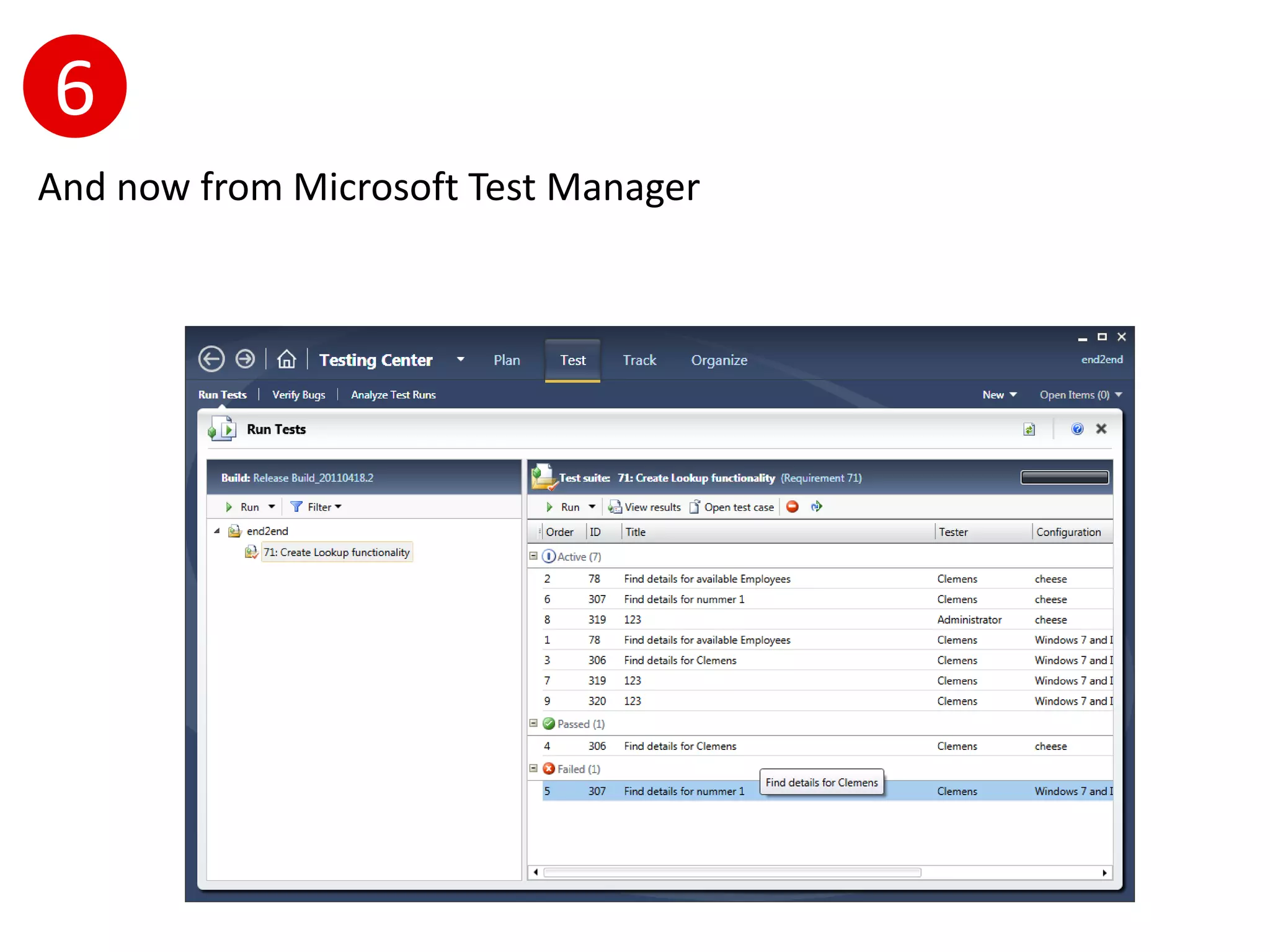Close the Run Tests panel
1270x952 pixels.
coord(1101,429)
